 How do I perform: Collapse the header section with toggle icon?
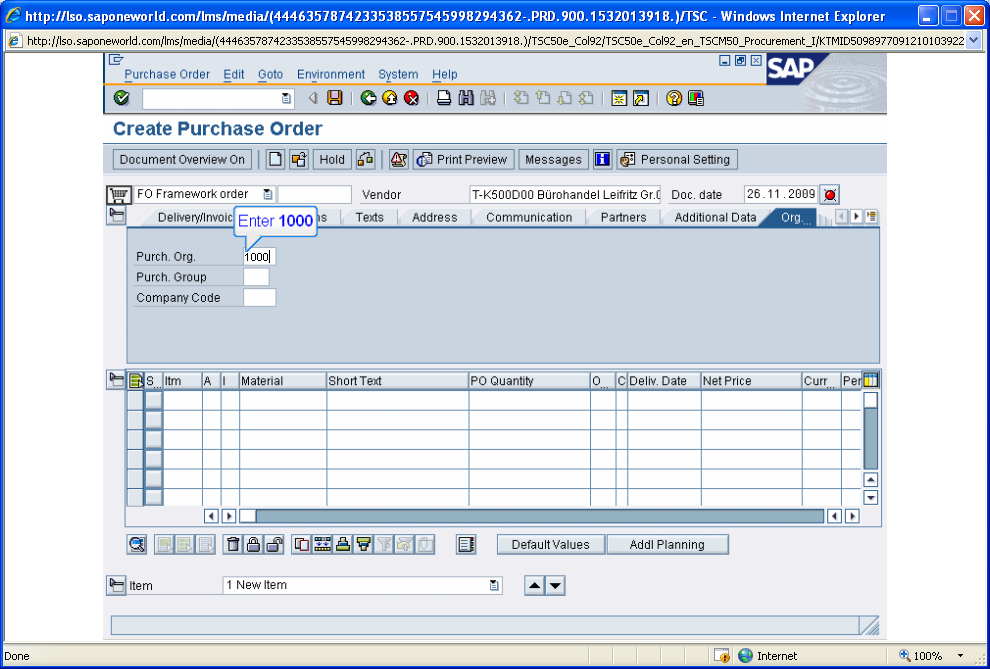click(x=116, y=215)
